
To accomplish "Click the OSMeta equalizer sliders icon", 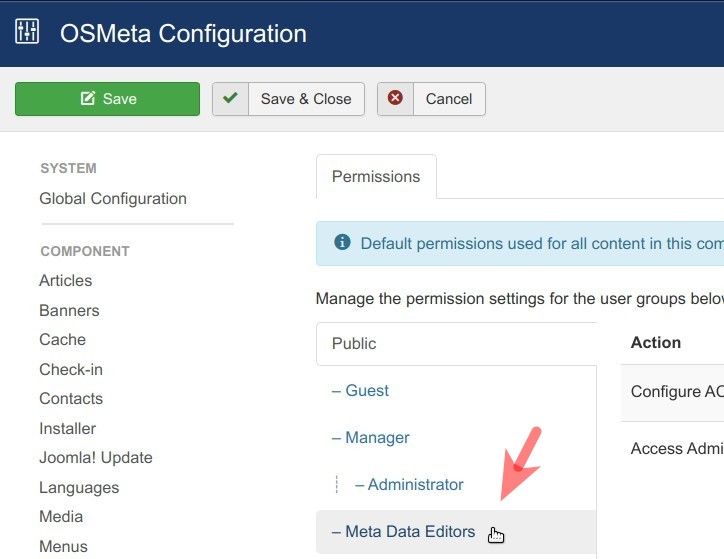I will pyautogui.click(x=27, y=31).
